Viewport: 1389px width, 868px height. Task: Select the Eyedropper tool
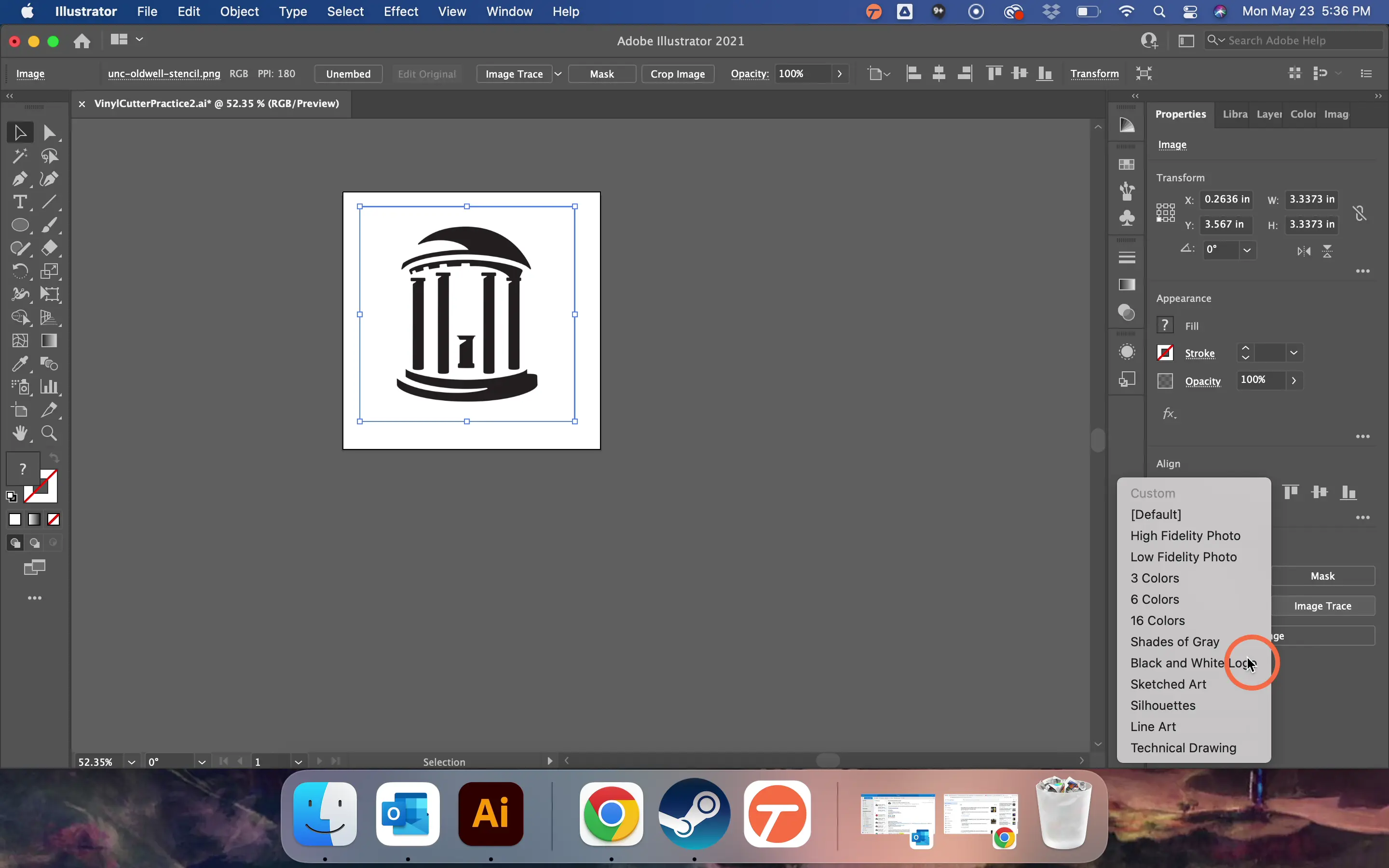click(20, 364)
